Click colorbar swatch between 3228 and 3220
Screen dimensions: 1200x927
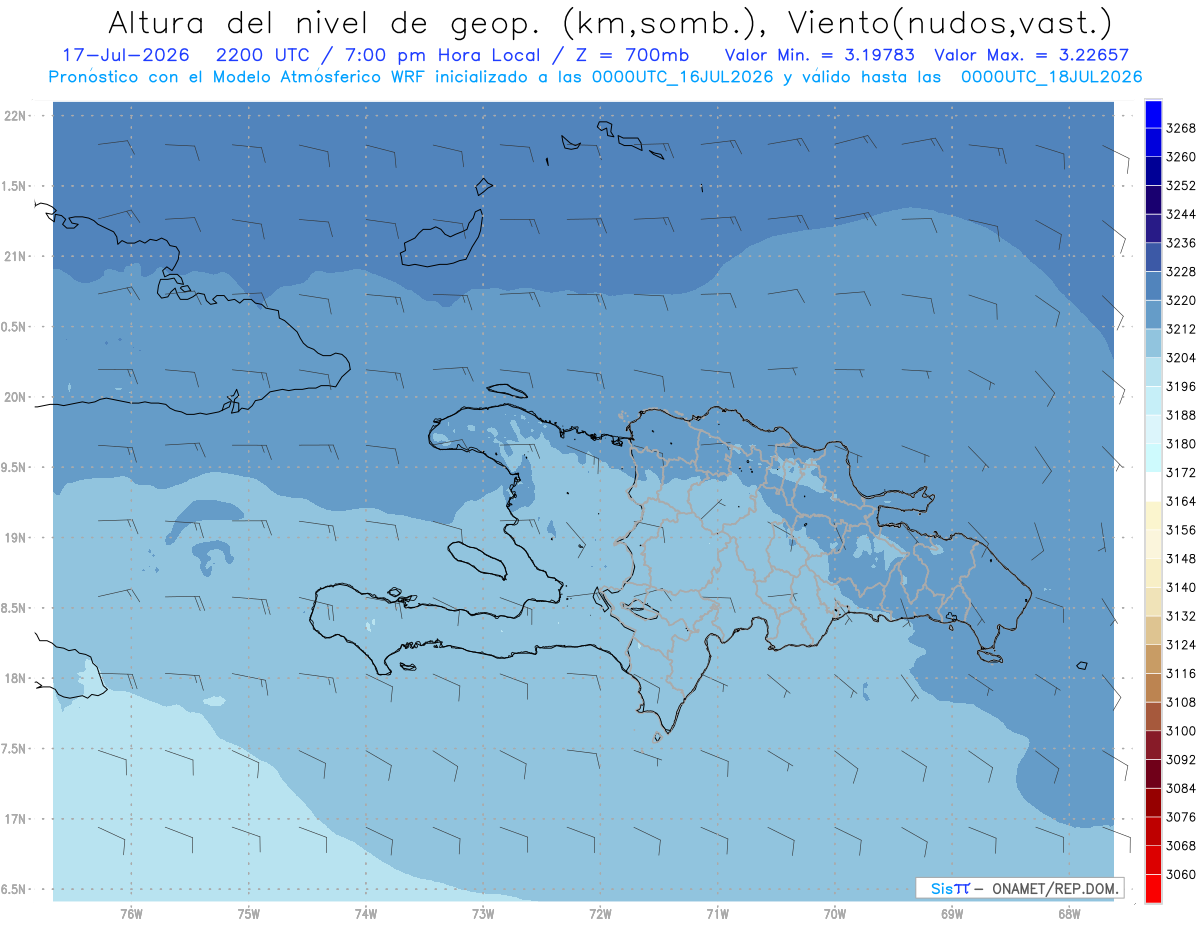tap(1153, 285)
